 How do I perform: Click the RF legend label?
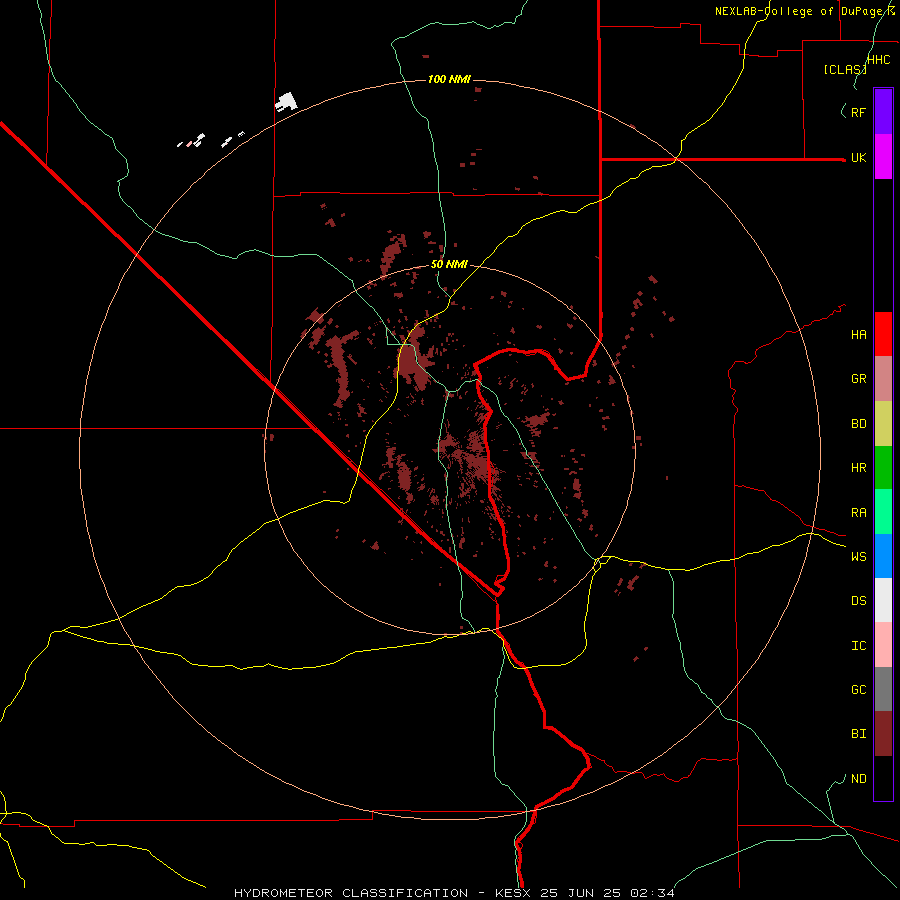858,113
